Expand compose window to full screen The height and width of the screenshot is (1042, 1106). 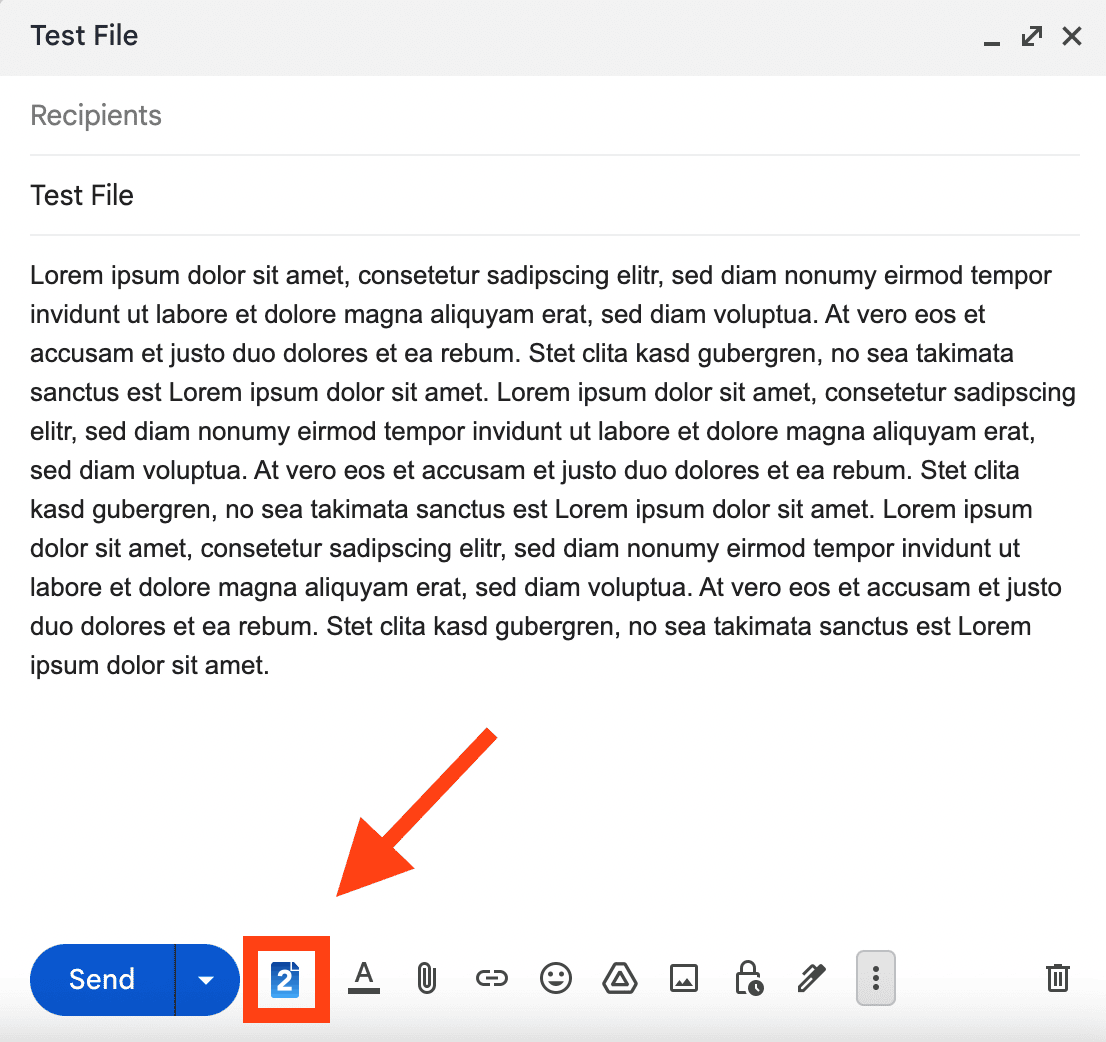click(1032, 36)
